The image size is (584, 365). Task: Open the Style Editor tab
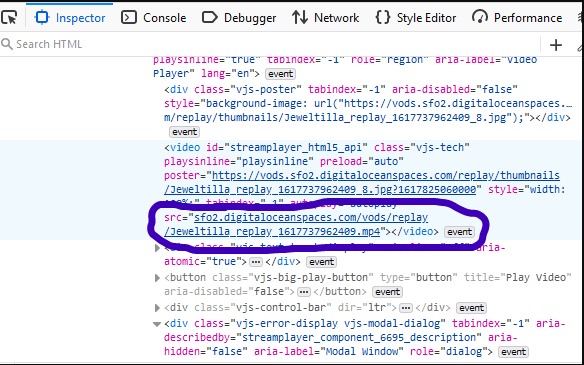pyautogui.click(x=416, y=18)
